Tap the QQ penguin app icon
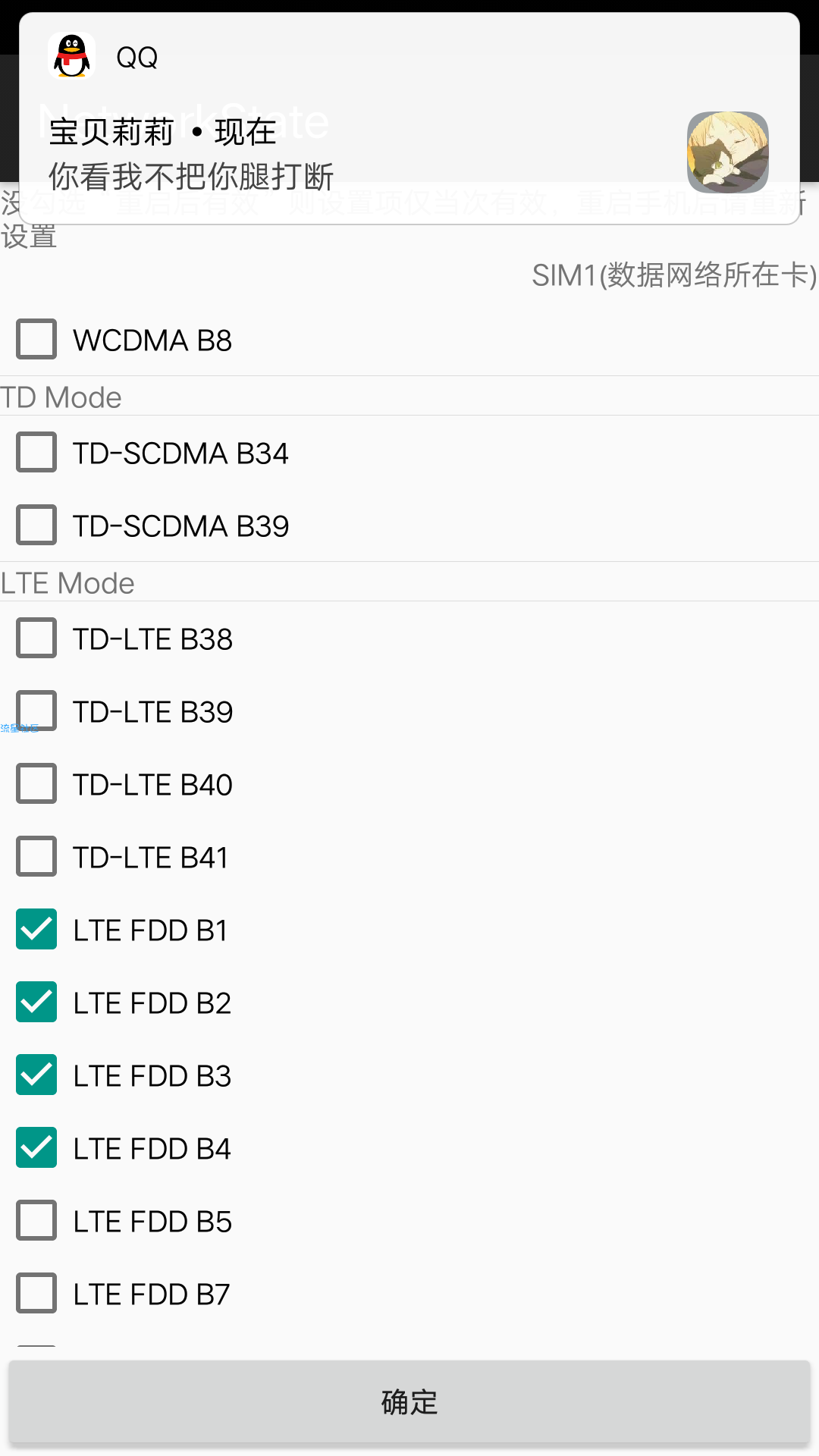 click(x=72, y=56)
